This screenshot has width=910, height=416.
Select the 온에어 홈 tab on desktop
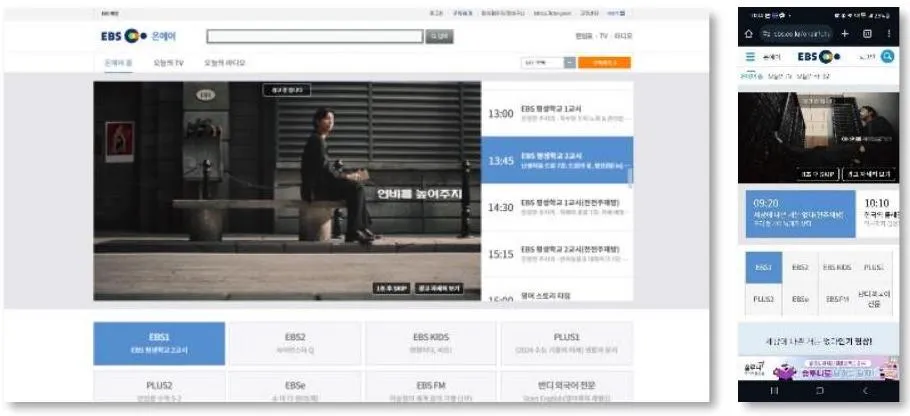pos(118,63)
